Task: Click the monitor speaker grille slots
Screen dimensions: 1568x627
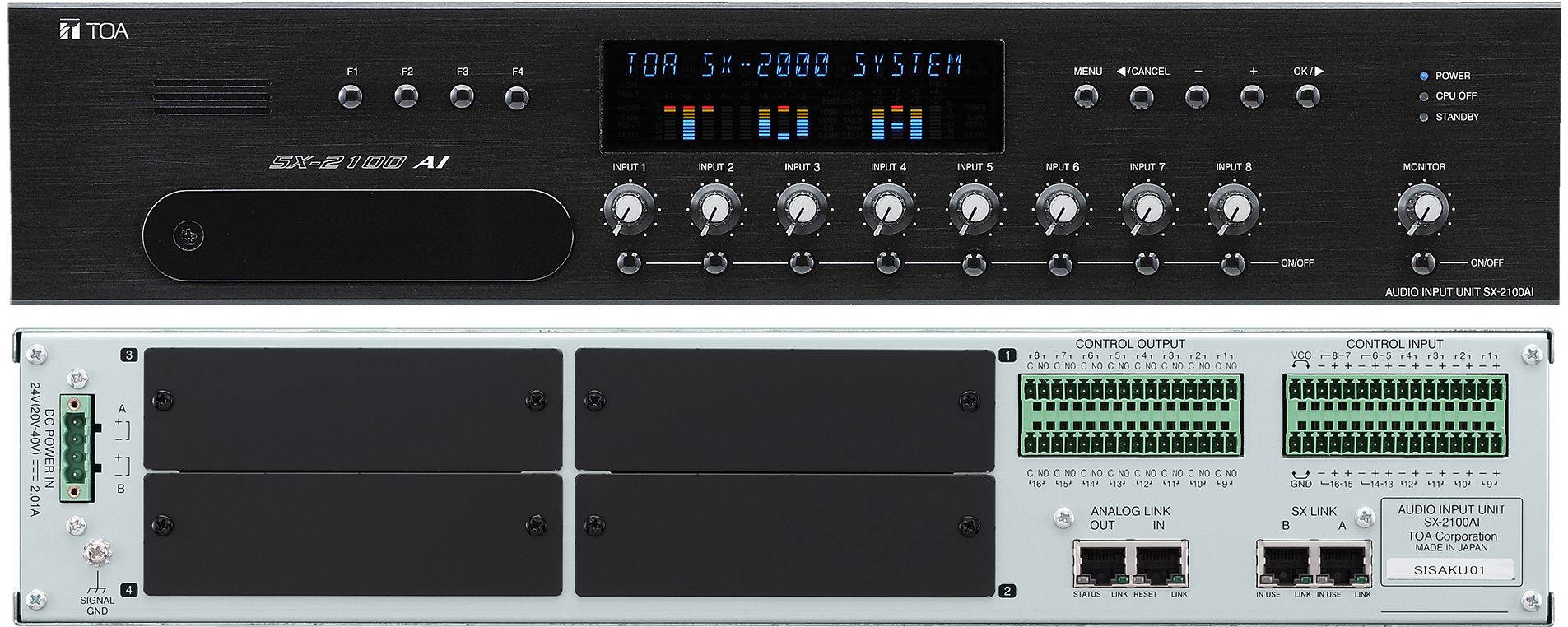Action: pos(212,97)
